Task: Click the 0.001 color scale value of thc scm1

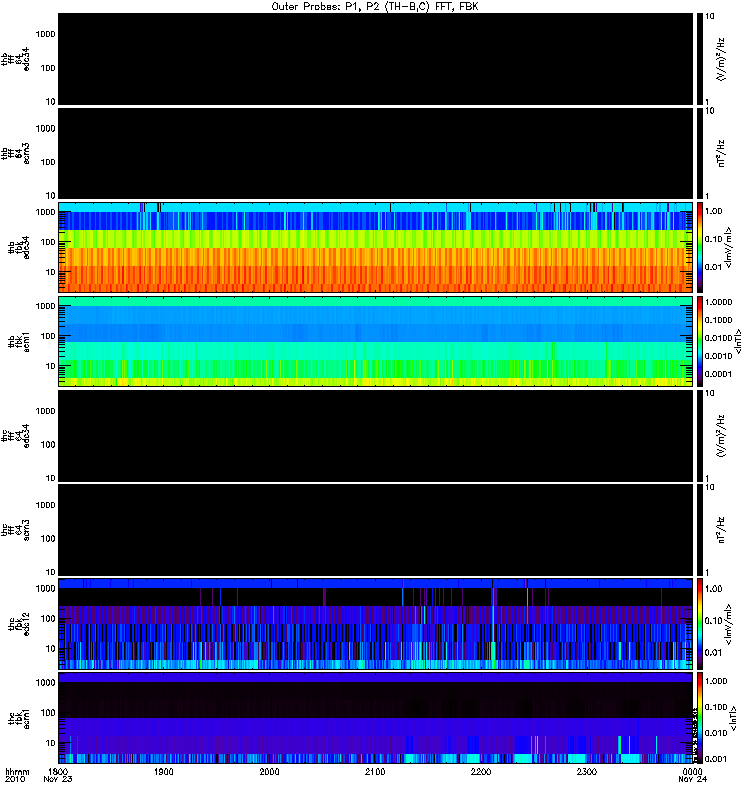Action: click(x=716, y=759)
